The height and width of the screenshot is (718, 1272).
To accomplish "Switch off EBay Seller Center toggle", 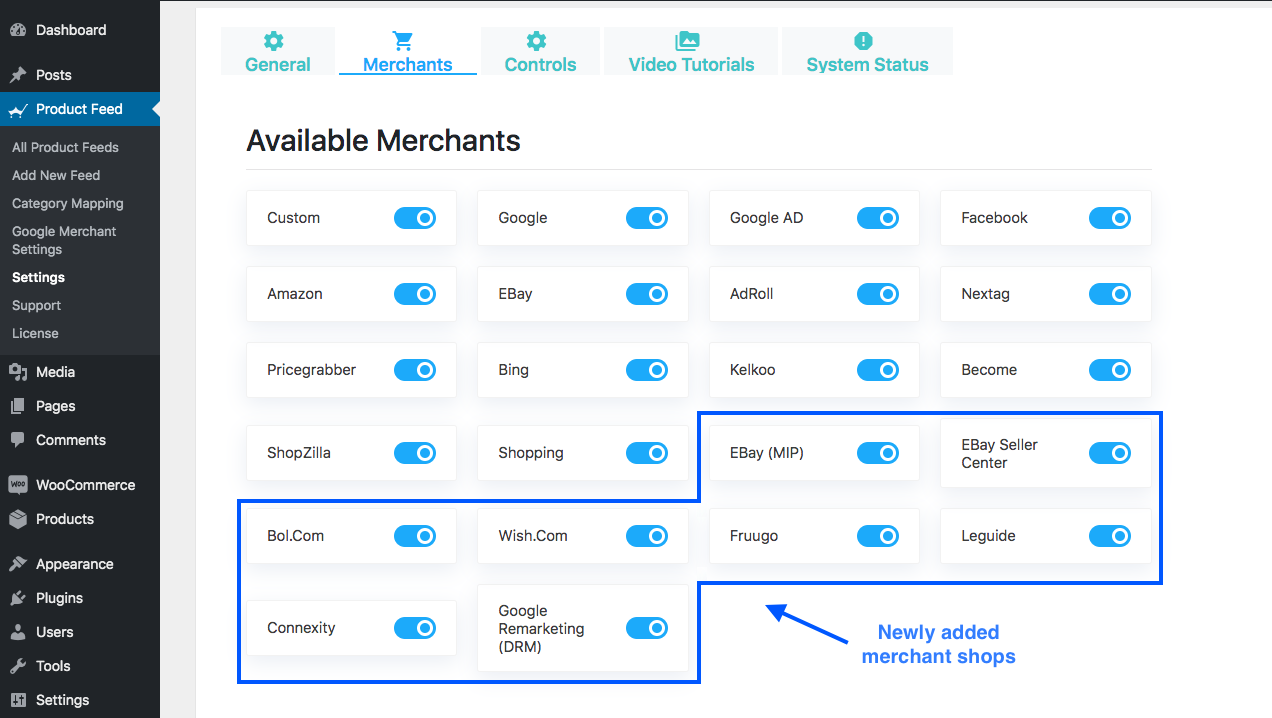I will click(1110, 453).
